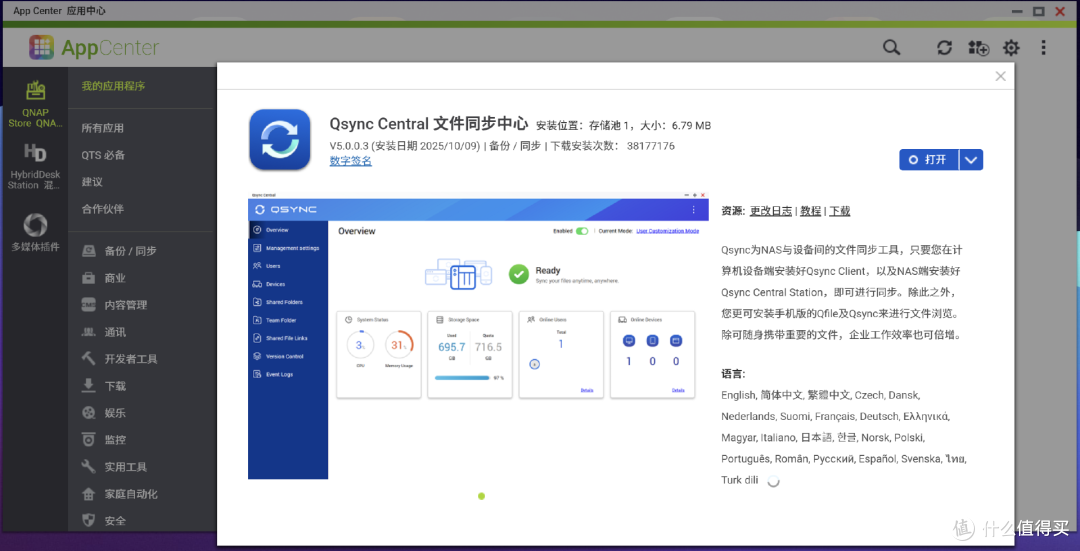Click the 下载 download arrow icon
The width and height of the screenshot is (1080, 551).
coord(89,386)
